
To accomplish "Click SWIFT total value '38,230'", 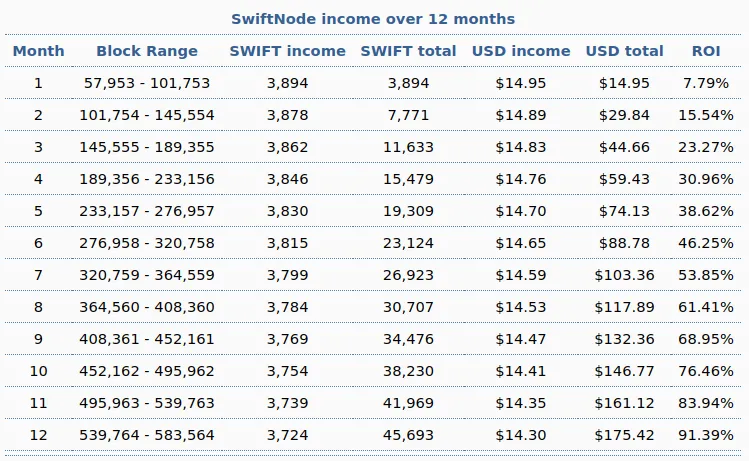I will click(408, 371).
